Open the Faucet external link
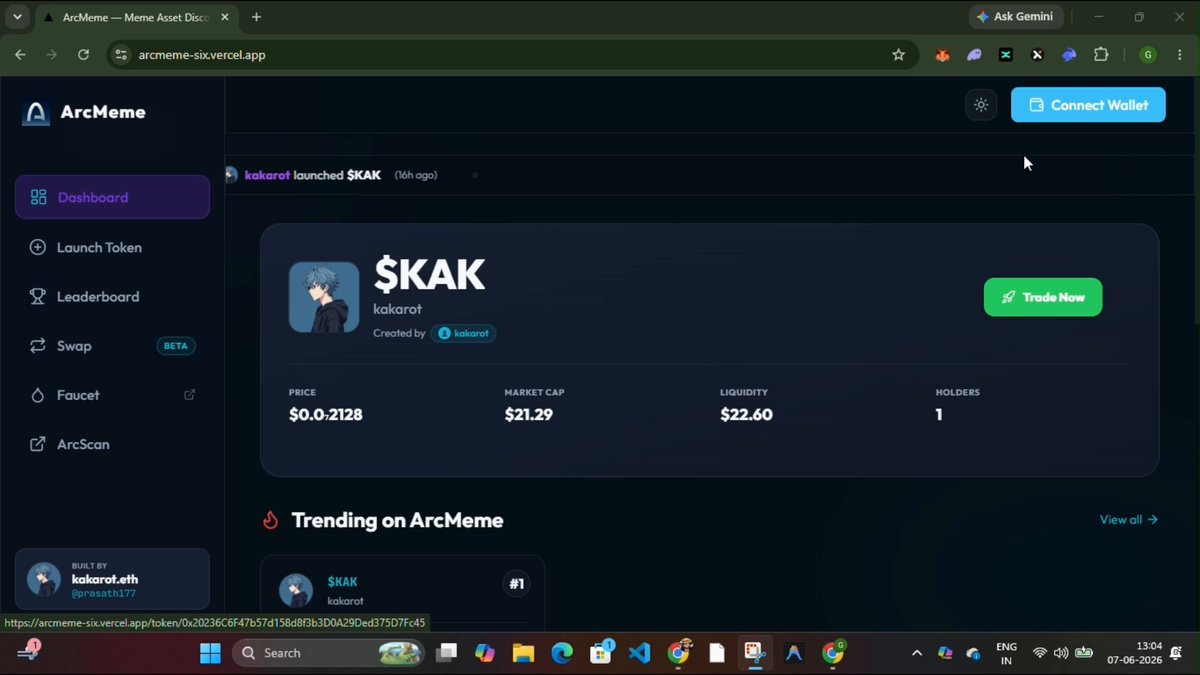1200x675 pixels. pos(112,395)
